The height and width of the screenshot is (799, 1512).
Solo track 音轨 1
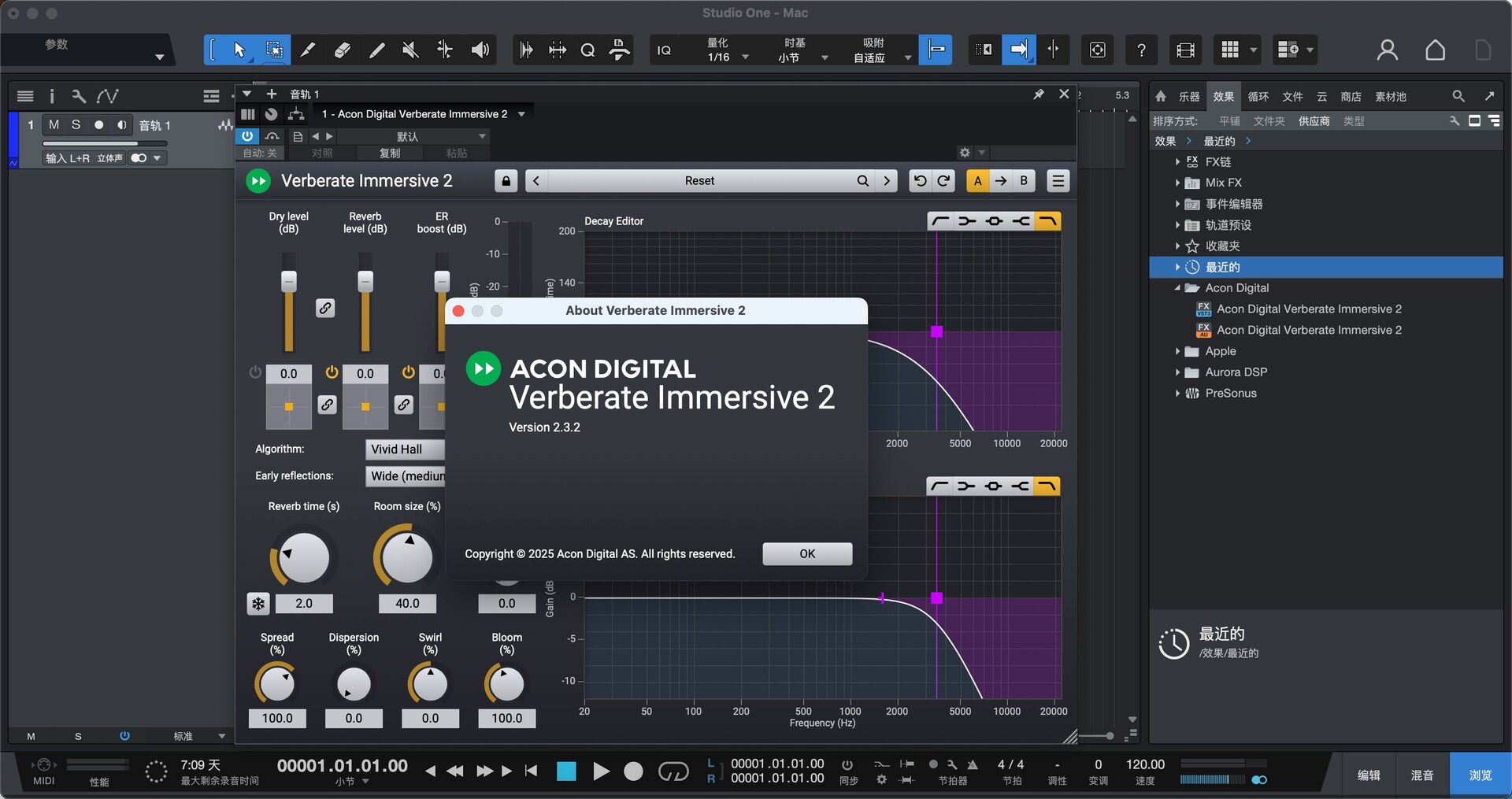76,125
